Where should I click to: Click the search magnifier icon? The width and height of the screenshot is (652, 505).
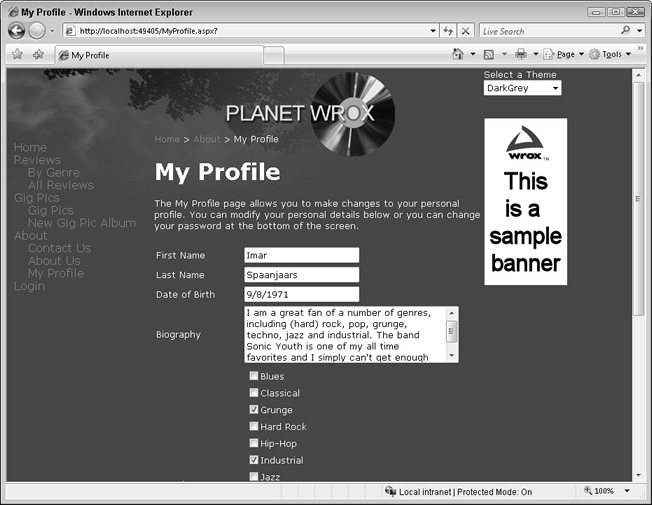(625, 30)
